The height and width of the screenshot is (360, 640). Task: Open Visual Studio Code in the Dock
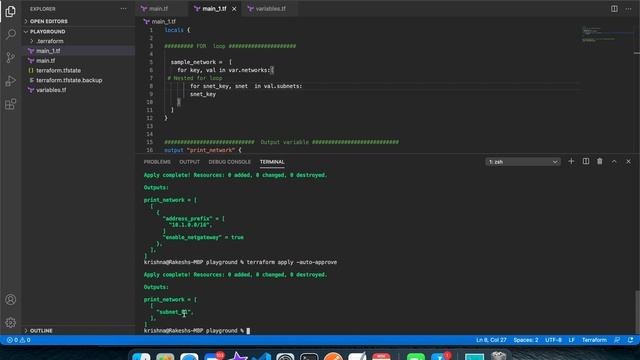[x=261, y=357]
